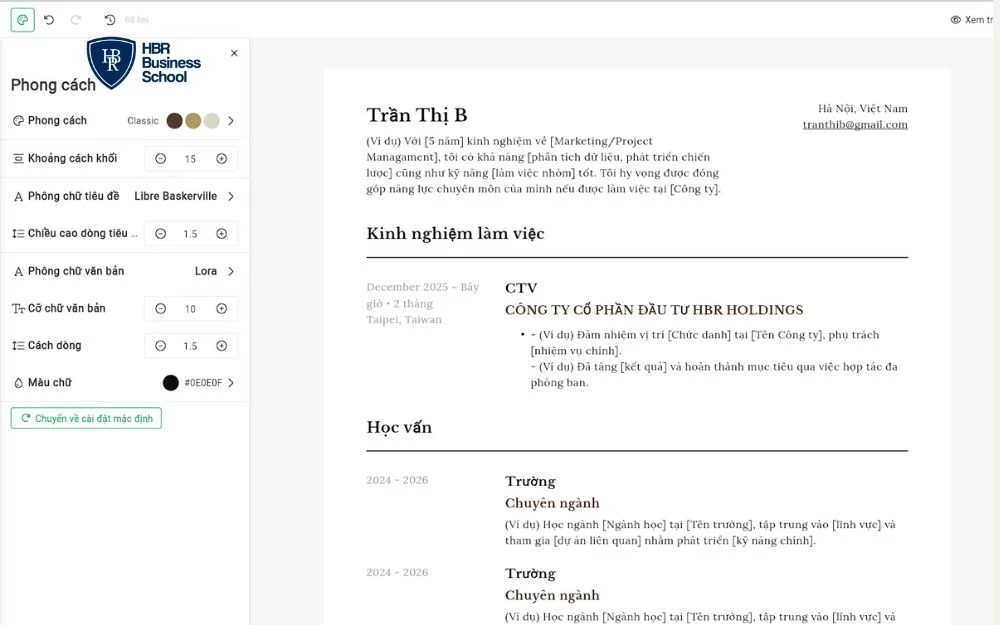This screenshot has width=1000, height=625.
Task: Click the Trần Thị B name heading
Action: coord(417,115)
